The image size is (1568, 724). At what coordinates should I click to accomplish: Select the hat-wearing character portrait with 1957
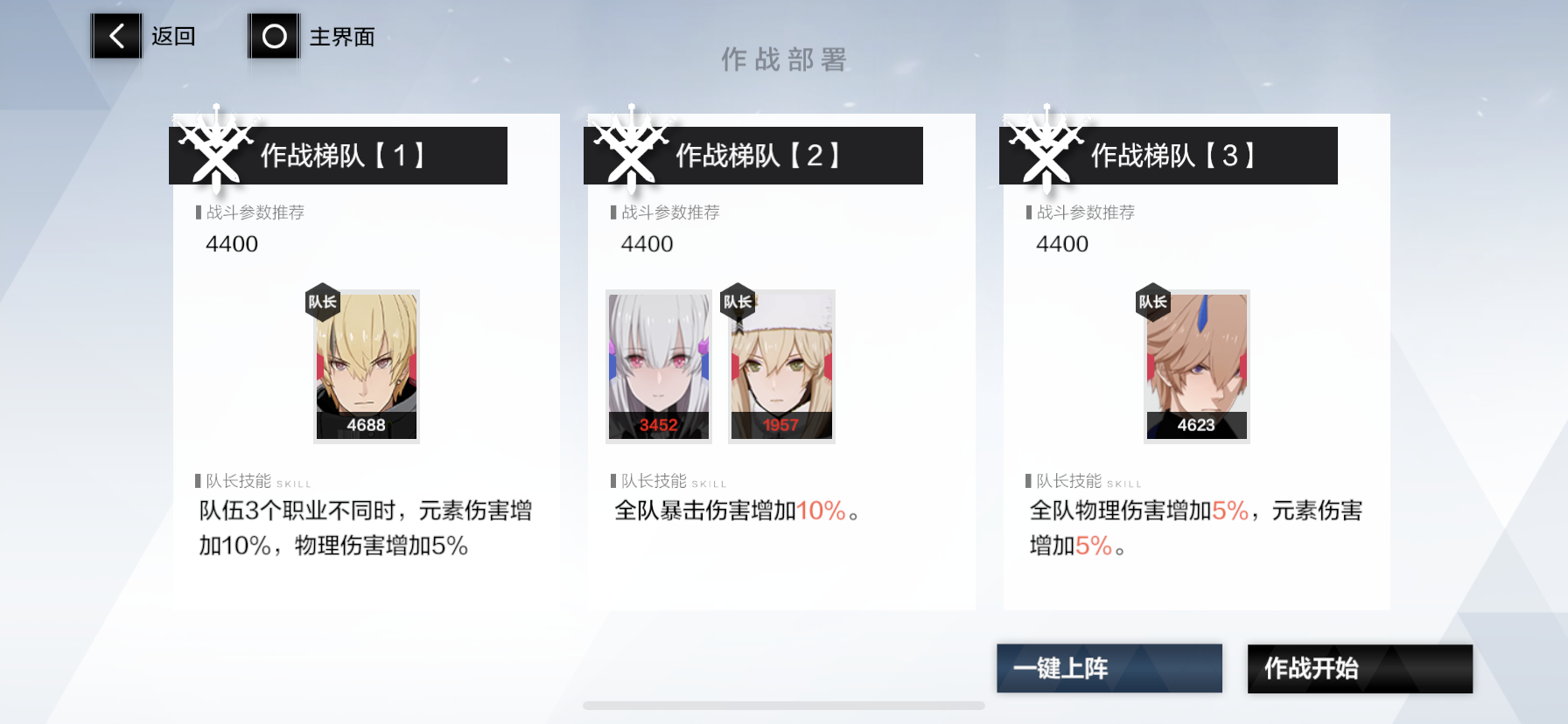point(781,366)
